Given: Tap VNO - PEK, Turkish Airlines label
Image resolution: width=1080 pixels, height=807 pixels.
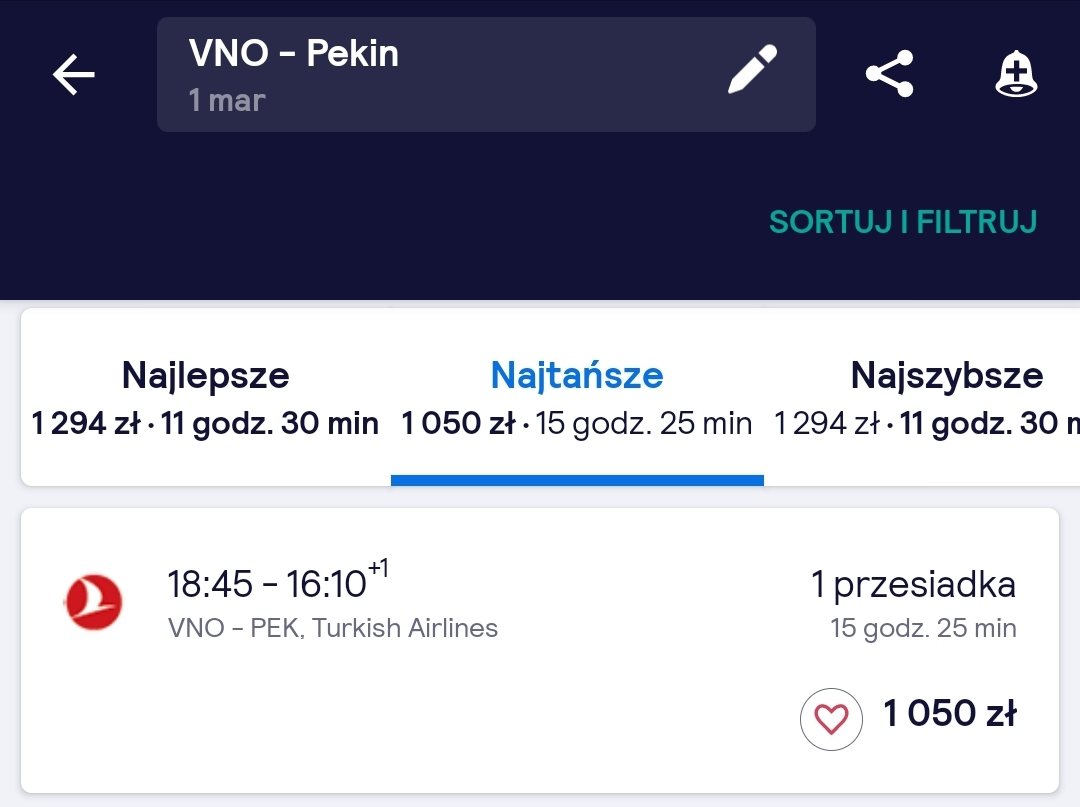Looking at the screenshot, I should point(333,628).
